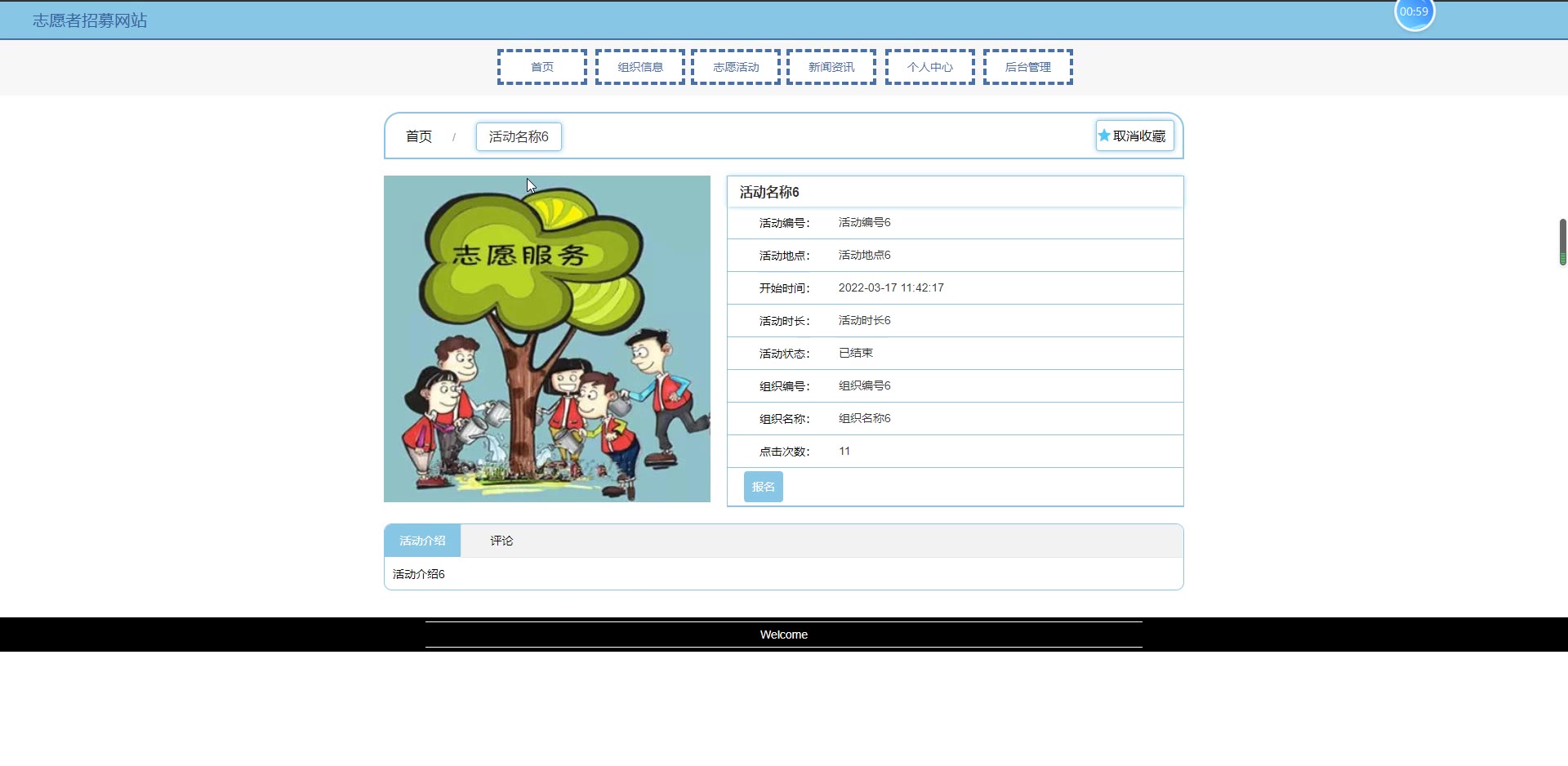Image resolution: width=1568 pixels, height=766 pixels.
Task: Open 后台管理 navigation item
Action: [x=1028, y=67]
